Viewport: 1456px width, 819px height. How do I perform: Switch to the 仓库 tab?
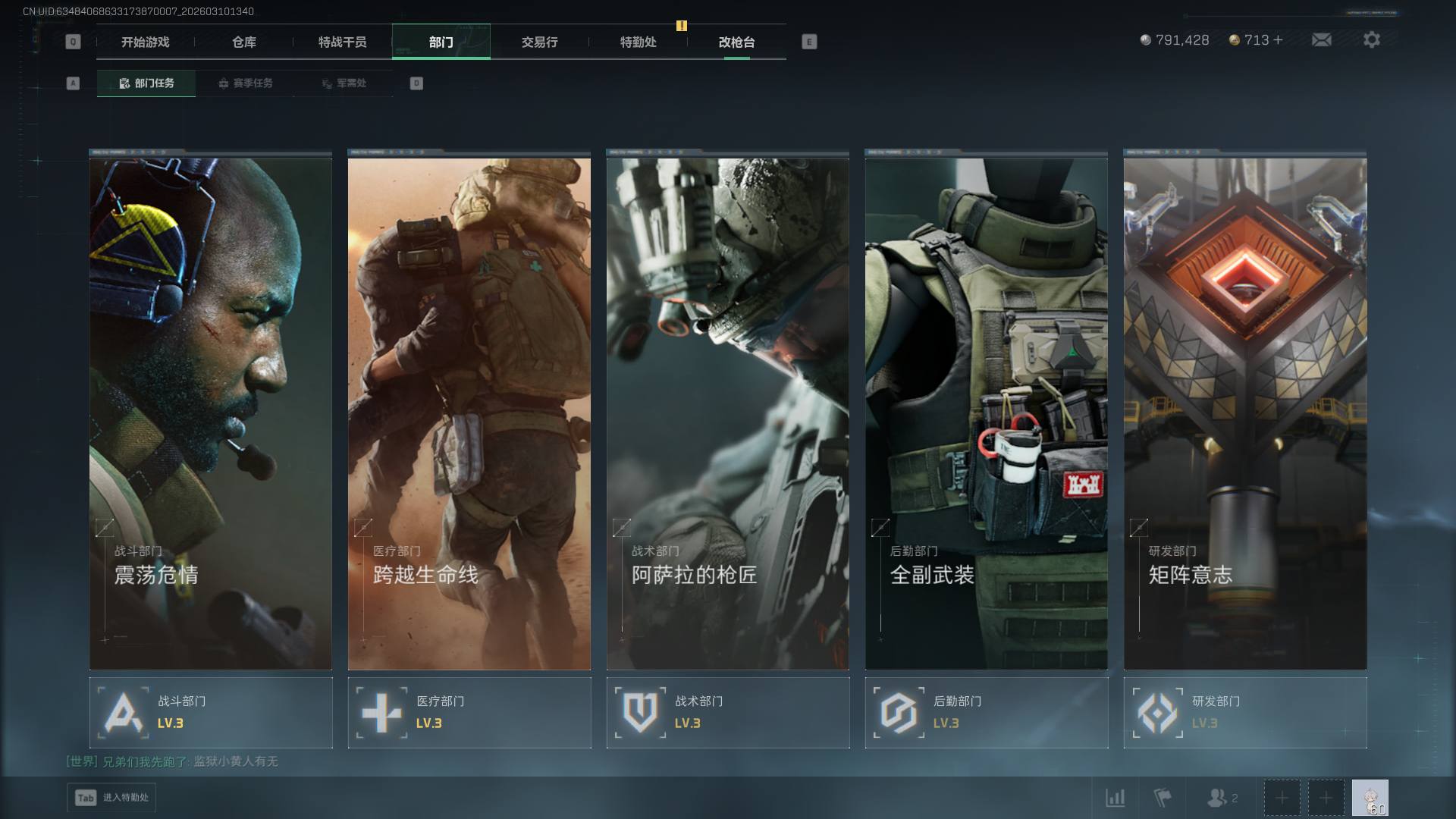click(244, 42)
